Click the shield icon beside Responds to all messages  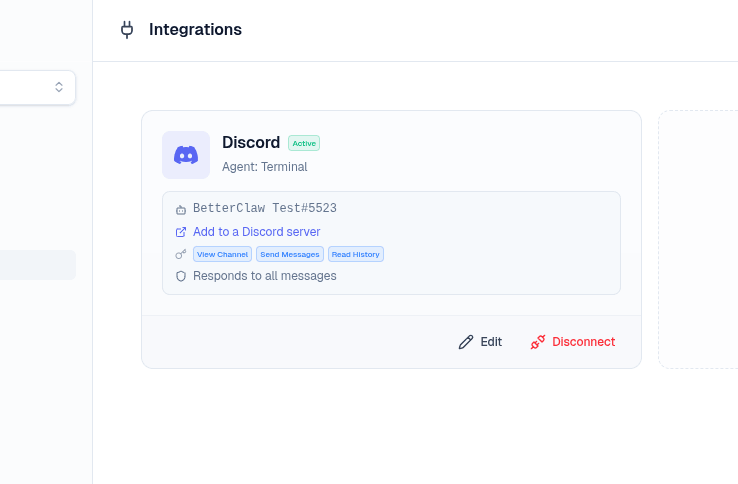(x=181, y=276)
